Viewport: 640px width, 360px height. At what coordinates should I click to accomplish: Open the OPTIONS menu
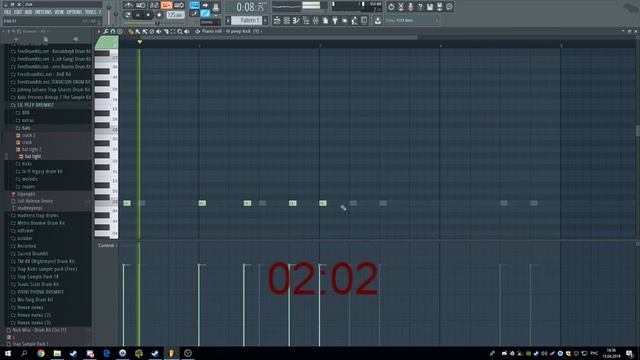point(74,12)
